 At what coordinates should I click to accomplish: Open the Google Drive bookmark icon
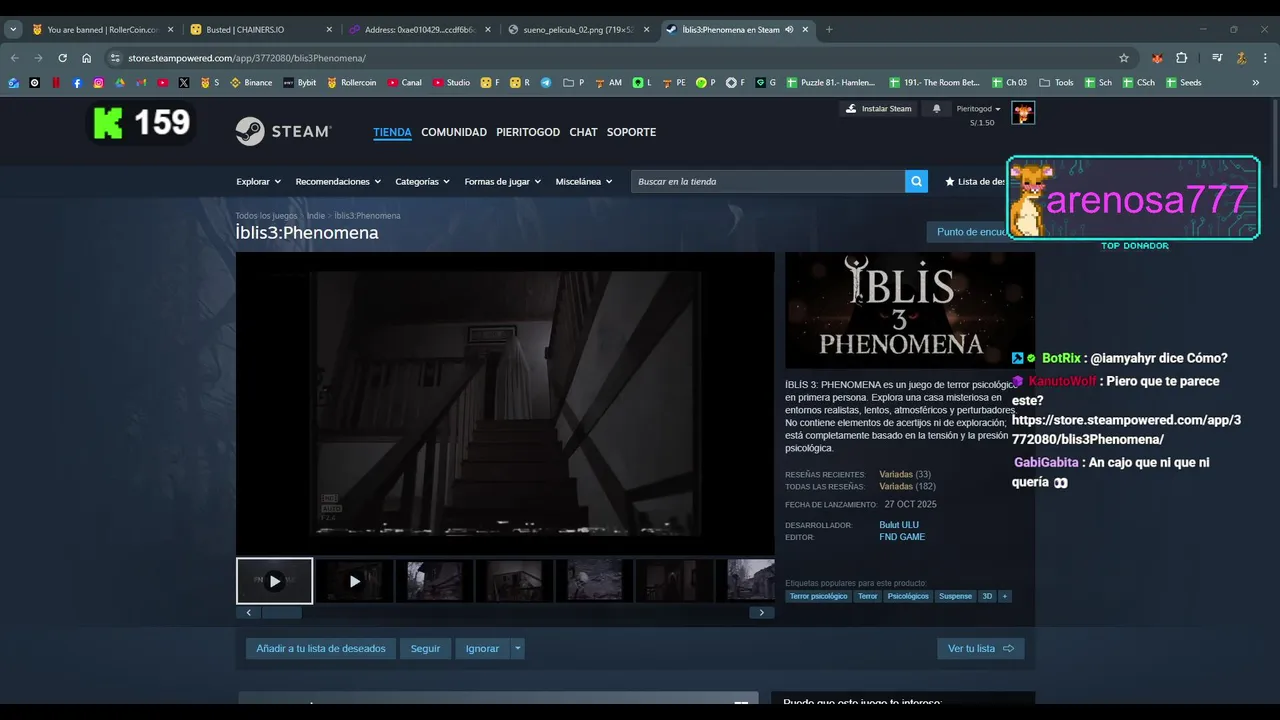pos(120,83)
